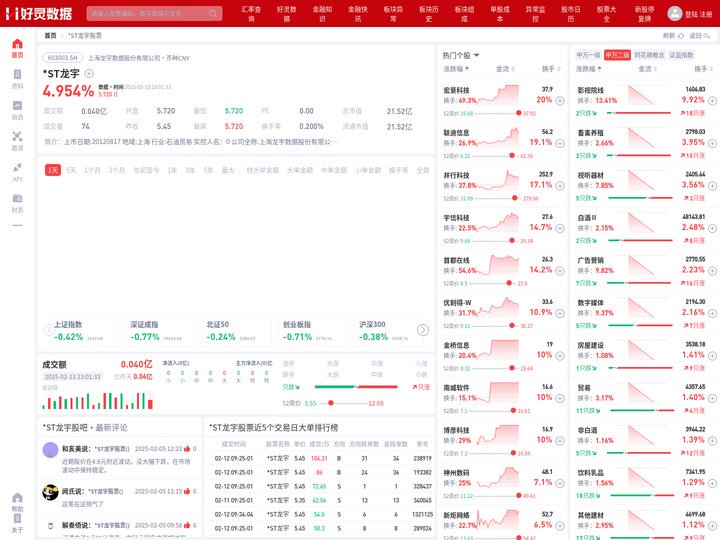Sort hot stocks by 换手
The image size is (720, 540).
(x=551, y=69)
